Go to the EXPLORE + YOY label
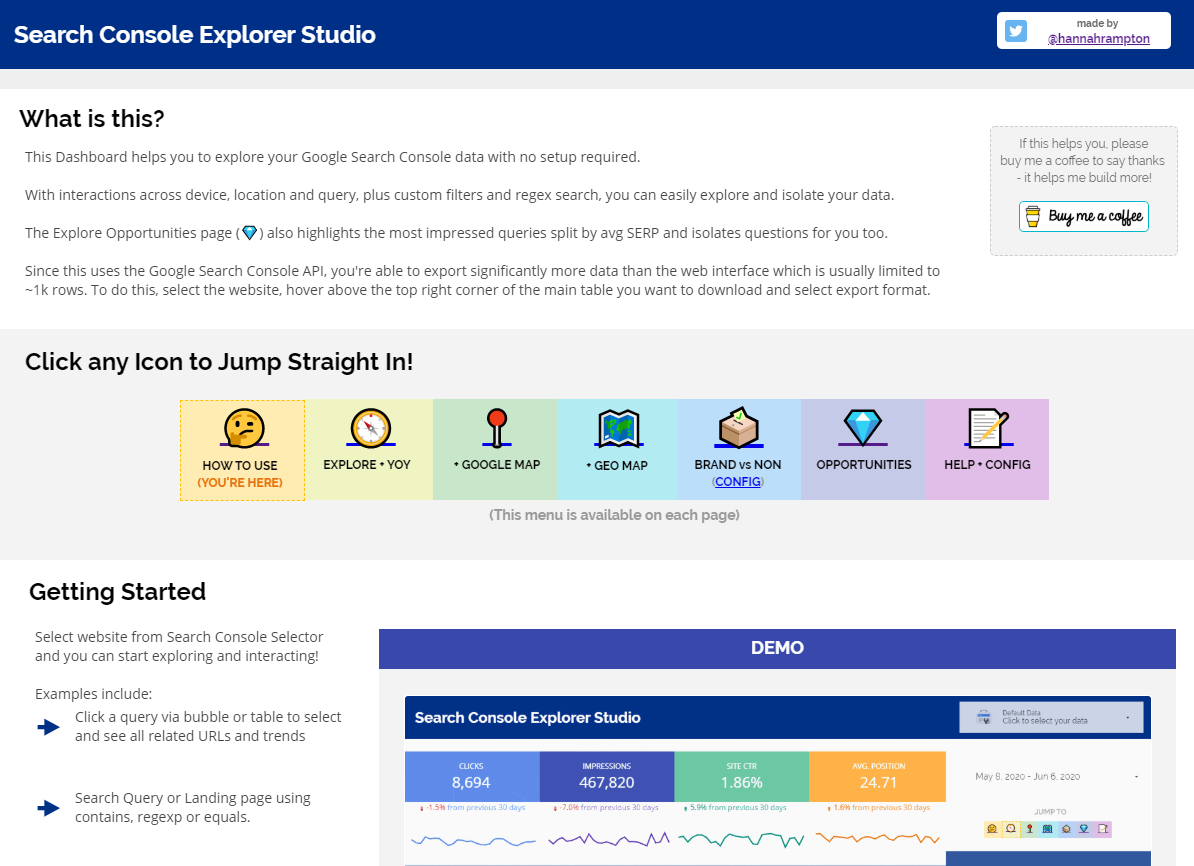1194x866 pixels. (x=367, y=465)
